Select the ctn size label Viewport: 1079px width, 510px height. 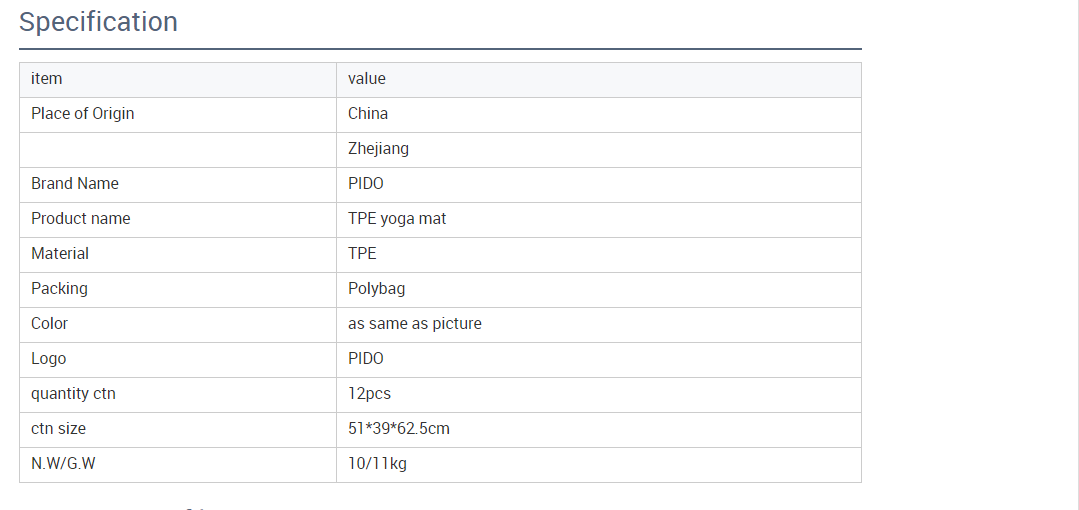click(59, 429)
